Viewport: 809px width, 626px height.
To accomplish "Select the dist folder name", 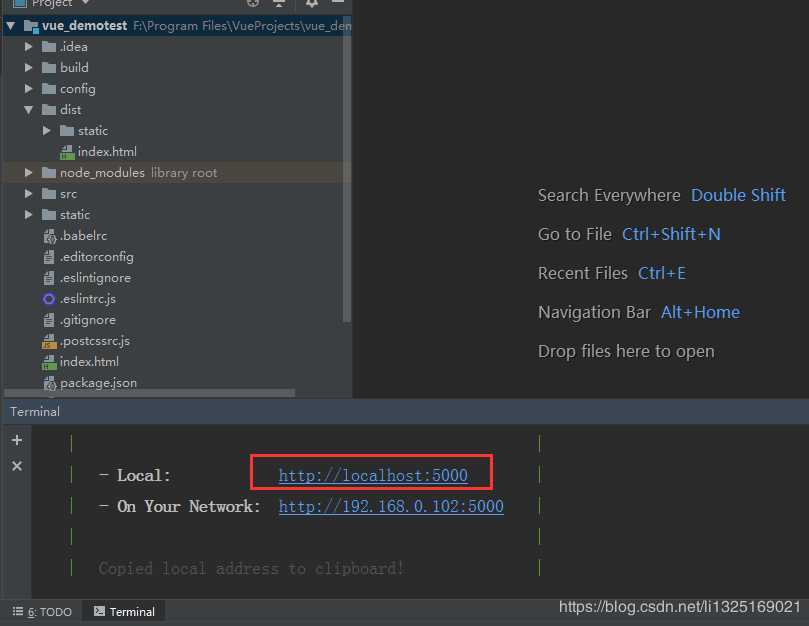I will pos(71,110).
